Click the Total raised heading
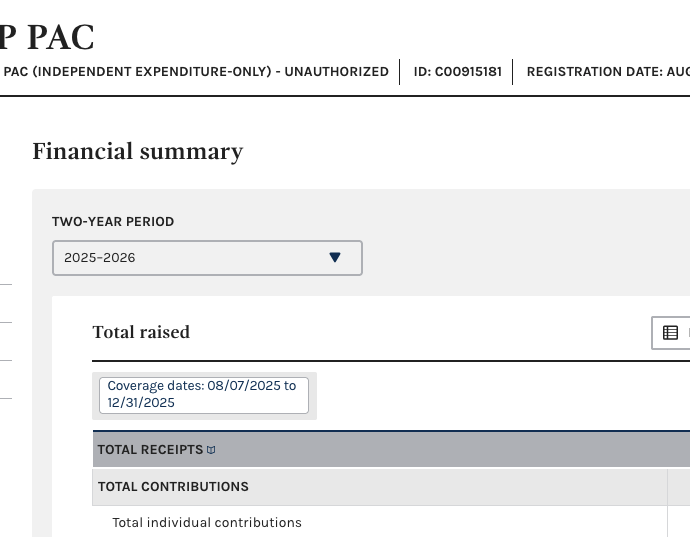 pos(141,332)
